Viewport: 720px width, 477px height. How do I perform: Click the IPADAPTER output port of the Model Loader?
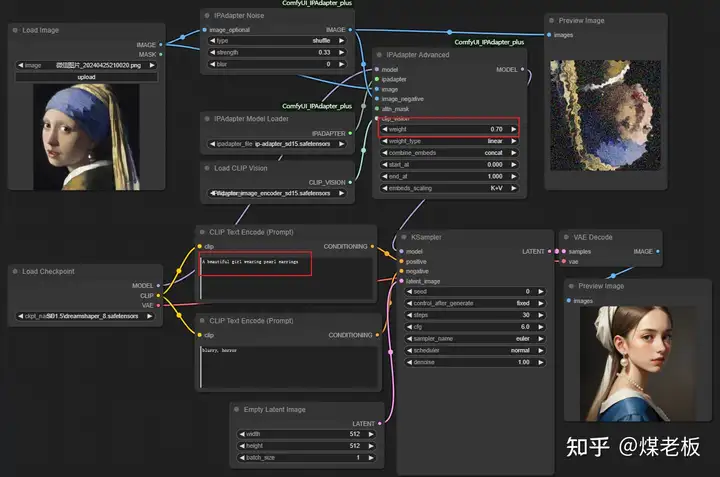coord(350,133)
